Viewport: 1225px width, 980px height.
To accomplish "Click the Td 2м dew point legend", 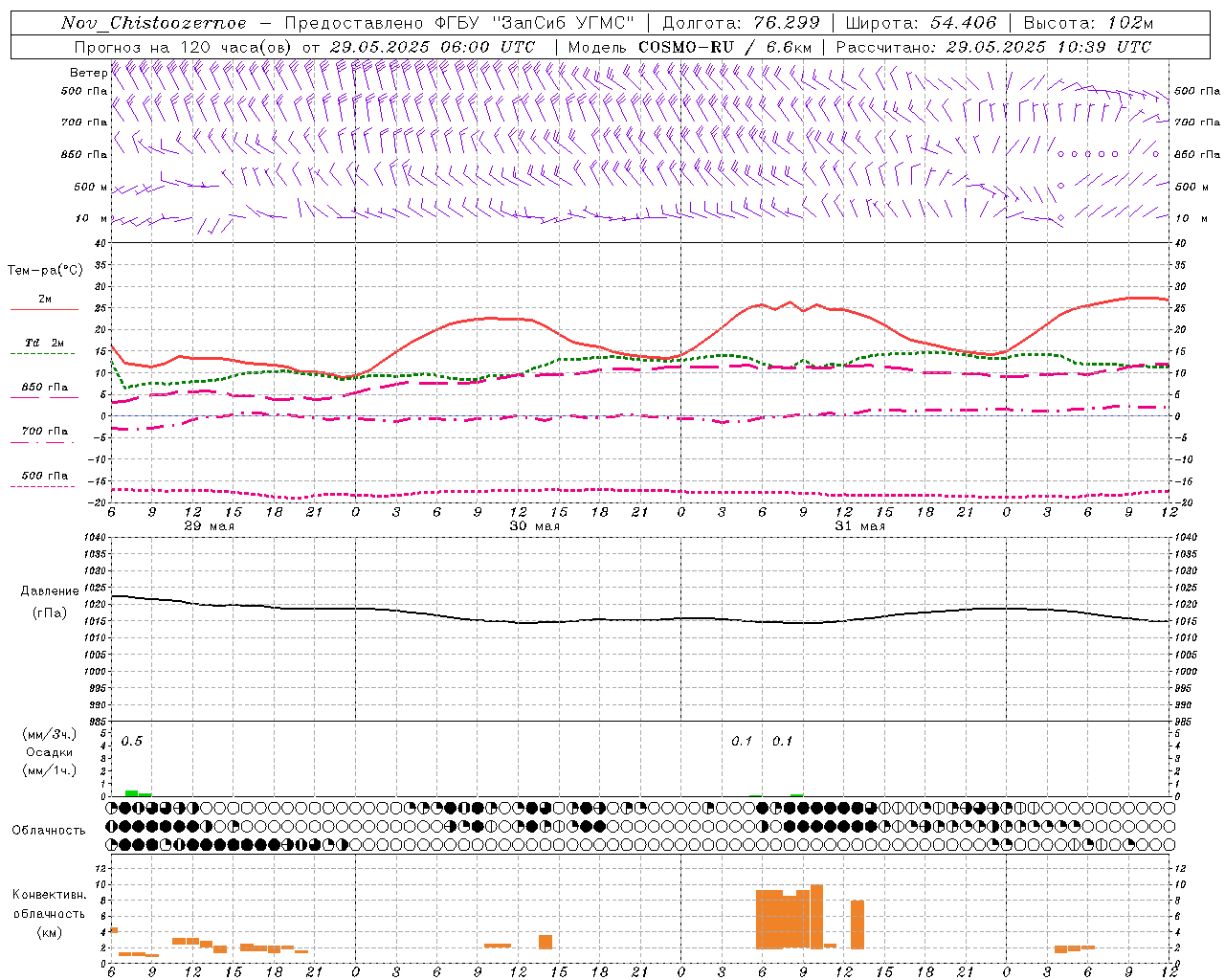I will (45, 343).
